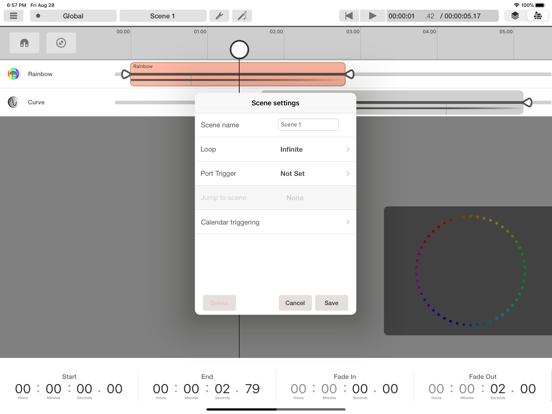Click the Rainbow clip right trim handle
This screenshot has width=552, height=414.
click(x=350, y=74)
